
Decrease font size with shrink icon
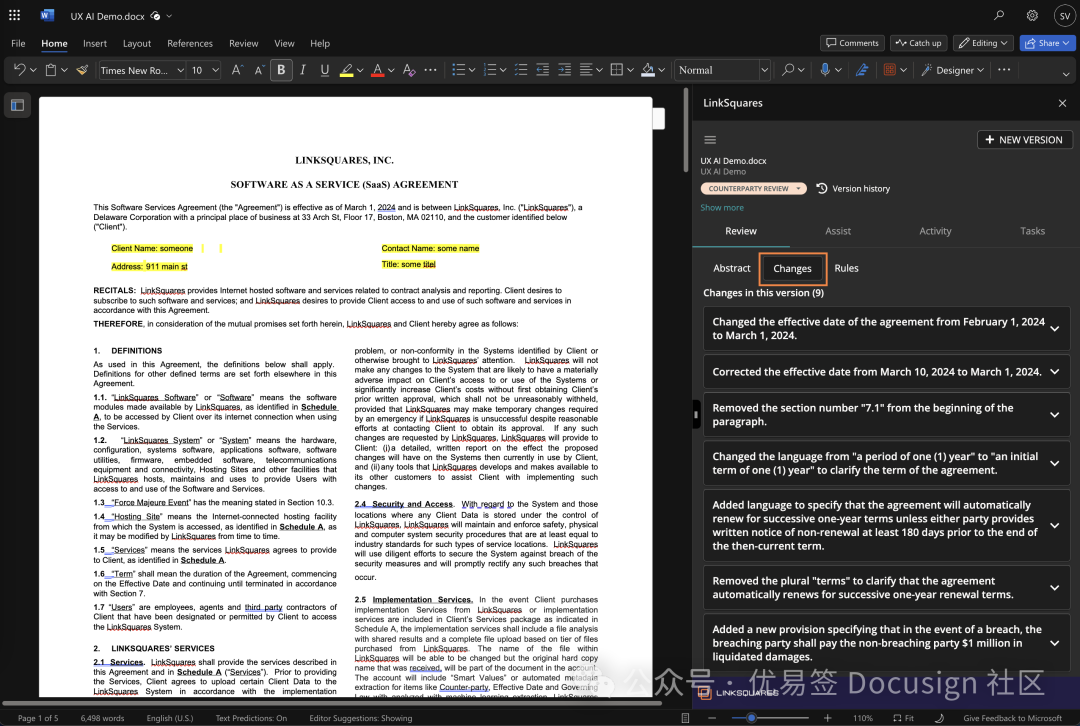click(259, 70)
